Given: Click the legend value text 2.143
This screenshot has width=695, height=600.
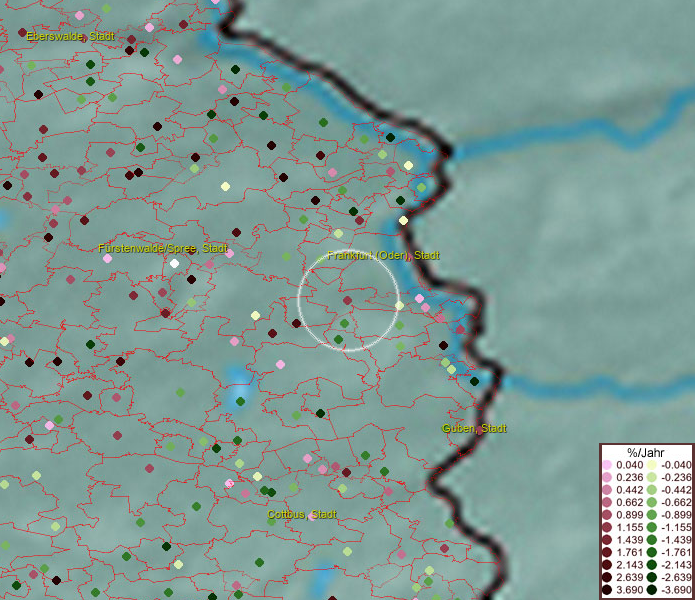Looking at the screenshot, I should click(x=629, y=565).
